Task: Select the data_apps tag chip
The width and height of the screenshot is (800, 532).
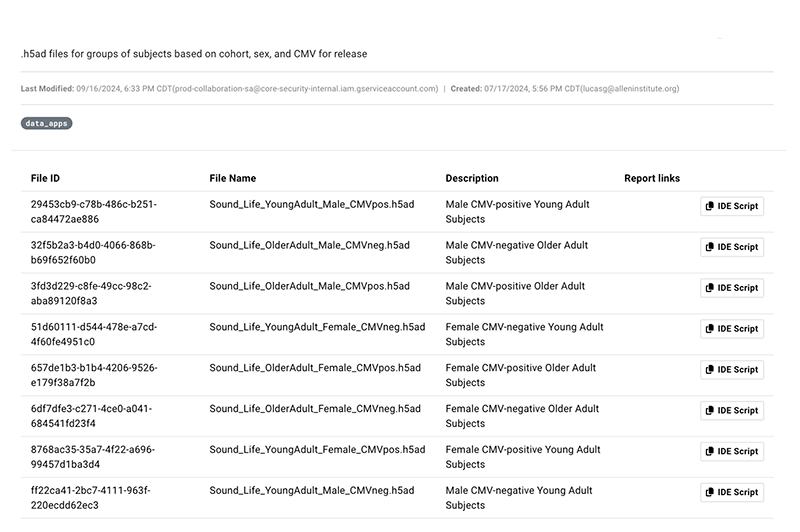Action: pos(47,123)
